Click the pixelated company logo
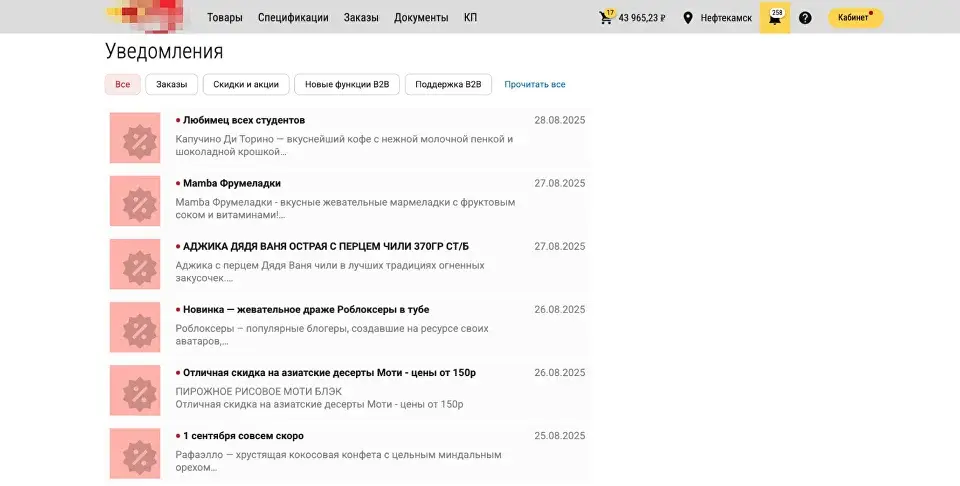 pyautogui.click(x=146, y=15)
